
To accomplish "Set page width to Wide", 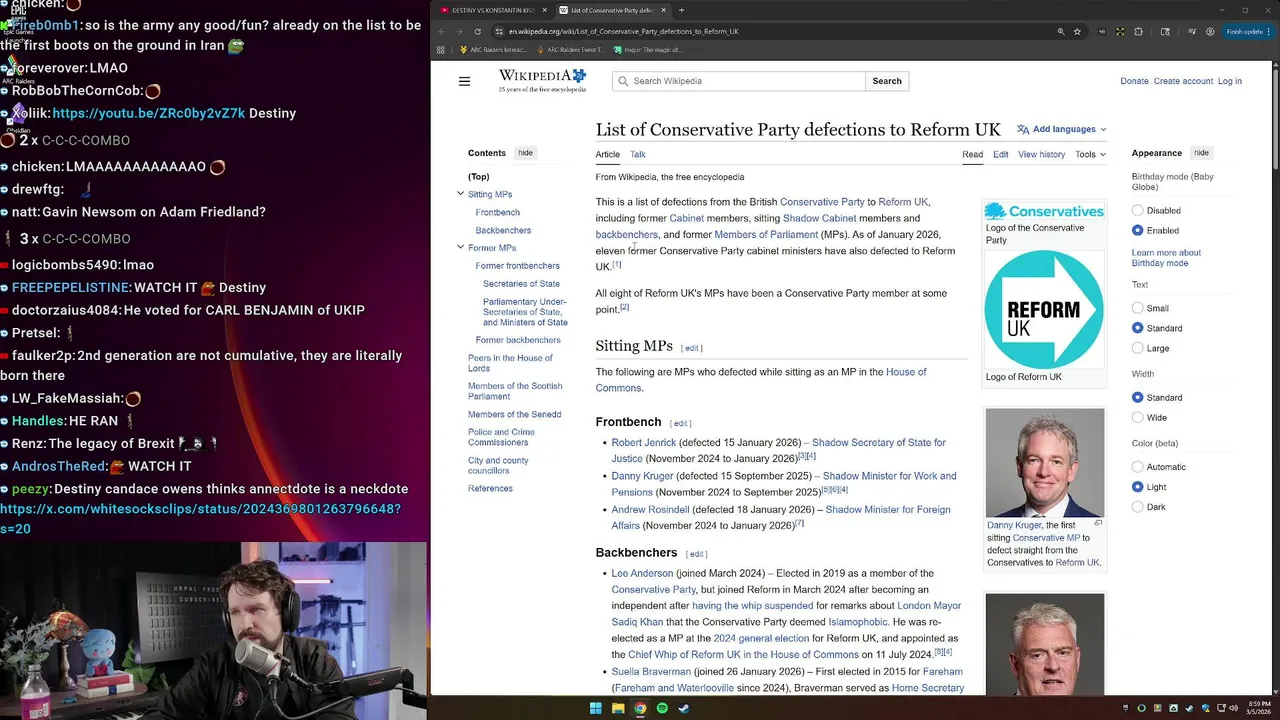I will [1137, 417].
